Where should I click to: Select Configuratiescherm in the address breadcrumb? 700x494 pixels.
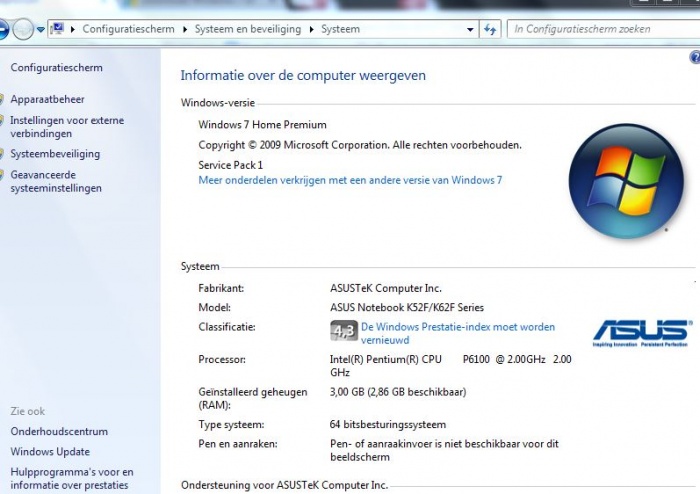129,29
